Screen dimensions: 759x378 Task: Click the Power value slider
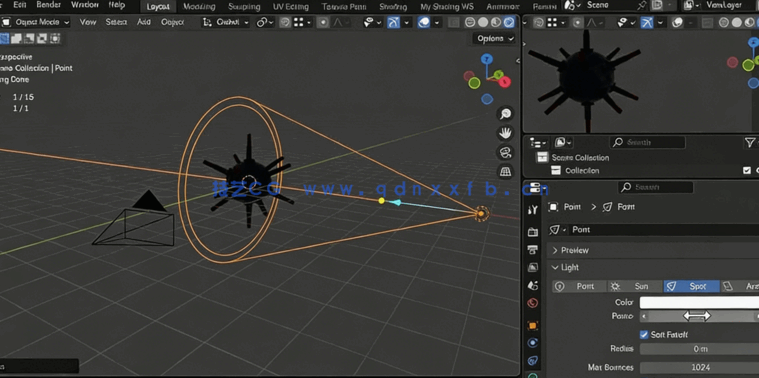coord(699,317)
